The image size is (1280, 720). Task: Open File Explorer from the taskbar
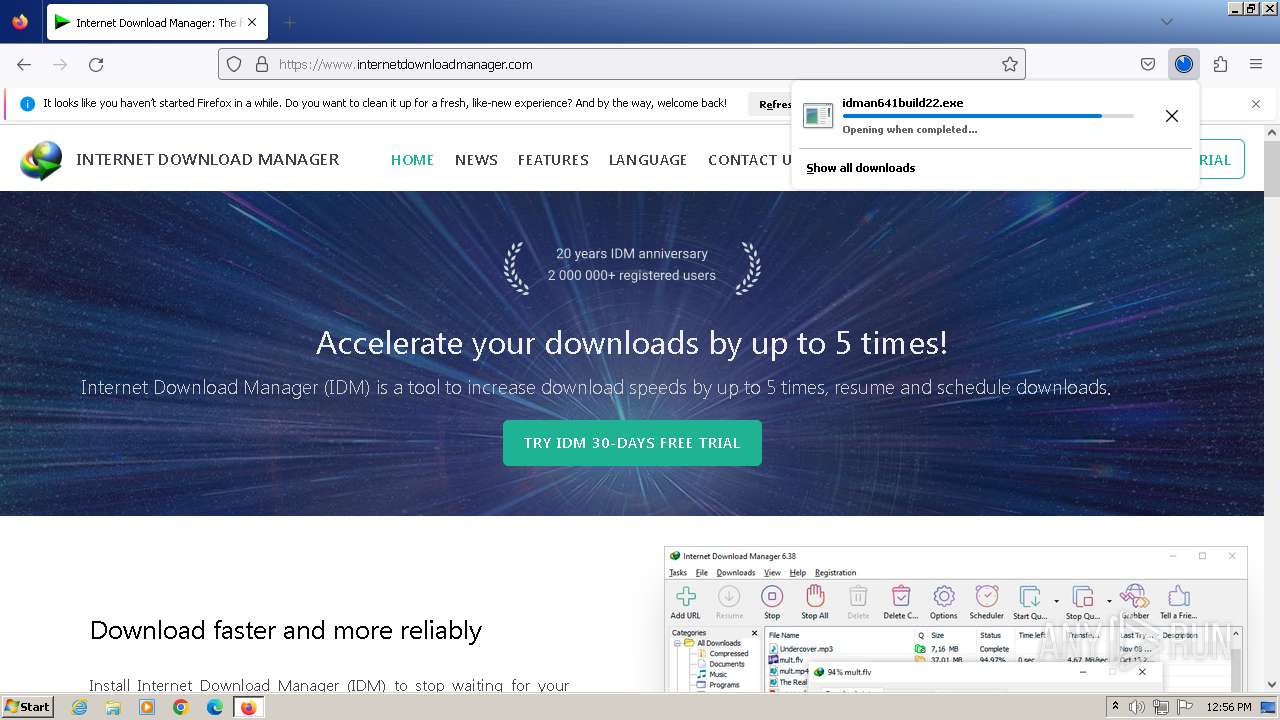pyautogui.click(x=113, y=707)
